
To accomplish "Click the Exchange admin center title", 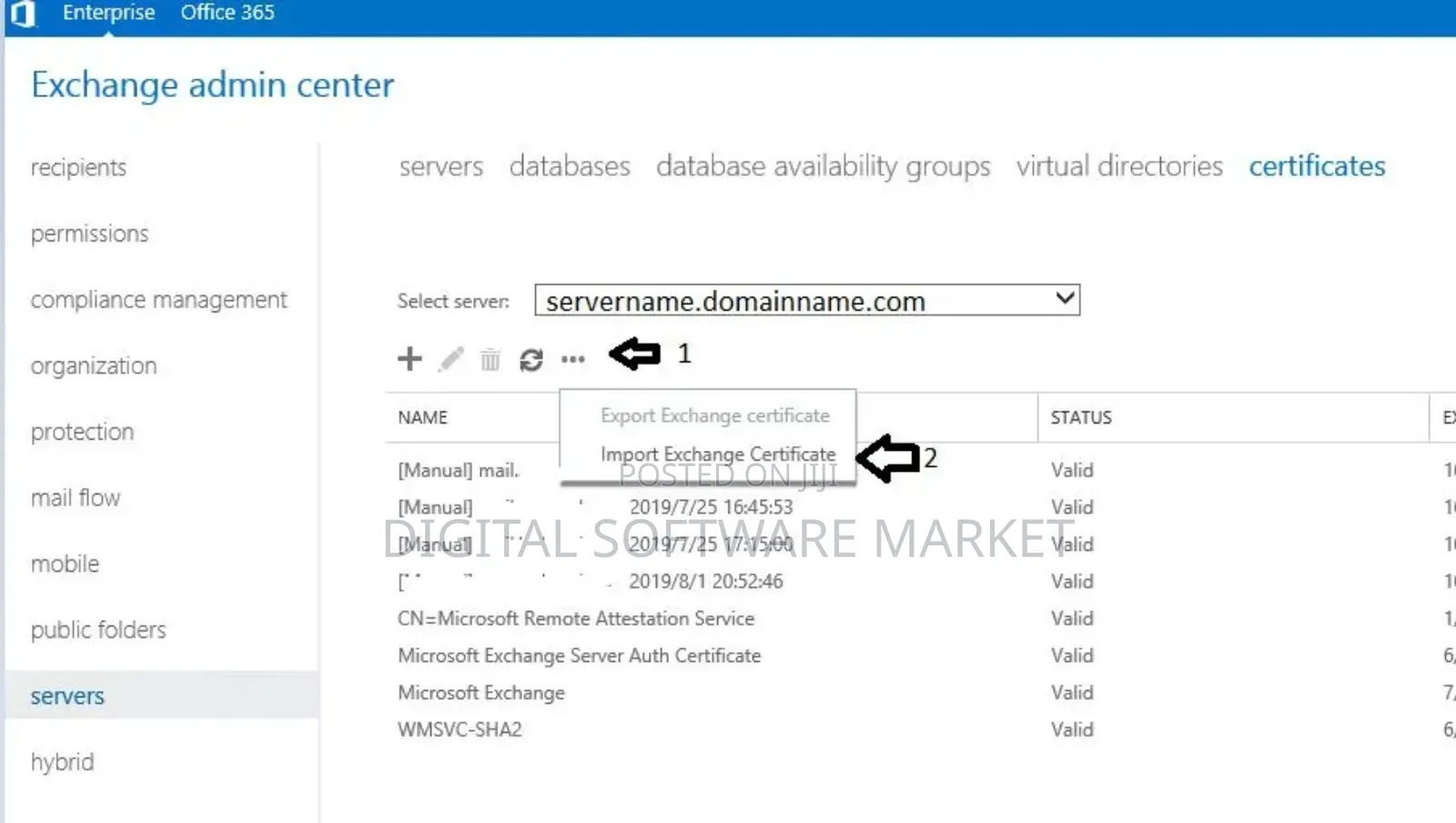I will point(212,85).
